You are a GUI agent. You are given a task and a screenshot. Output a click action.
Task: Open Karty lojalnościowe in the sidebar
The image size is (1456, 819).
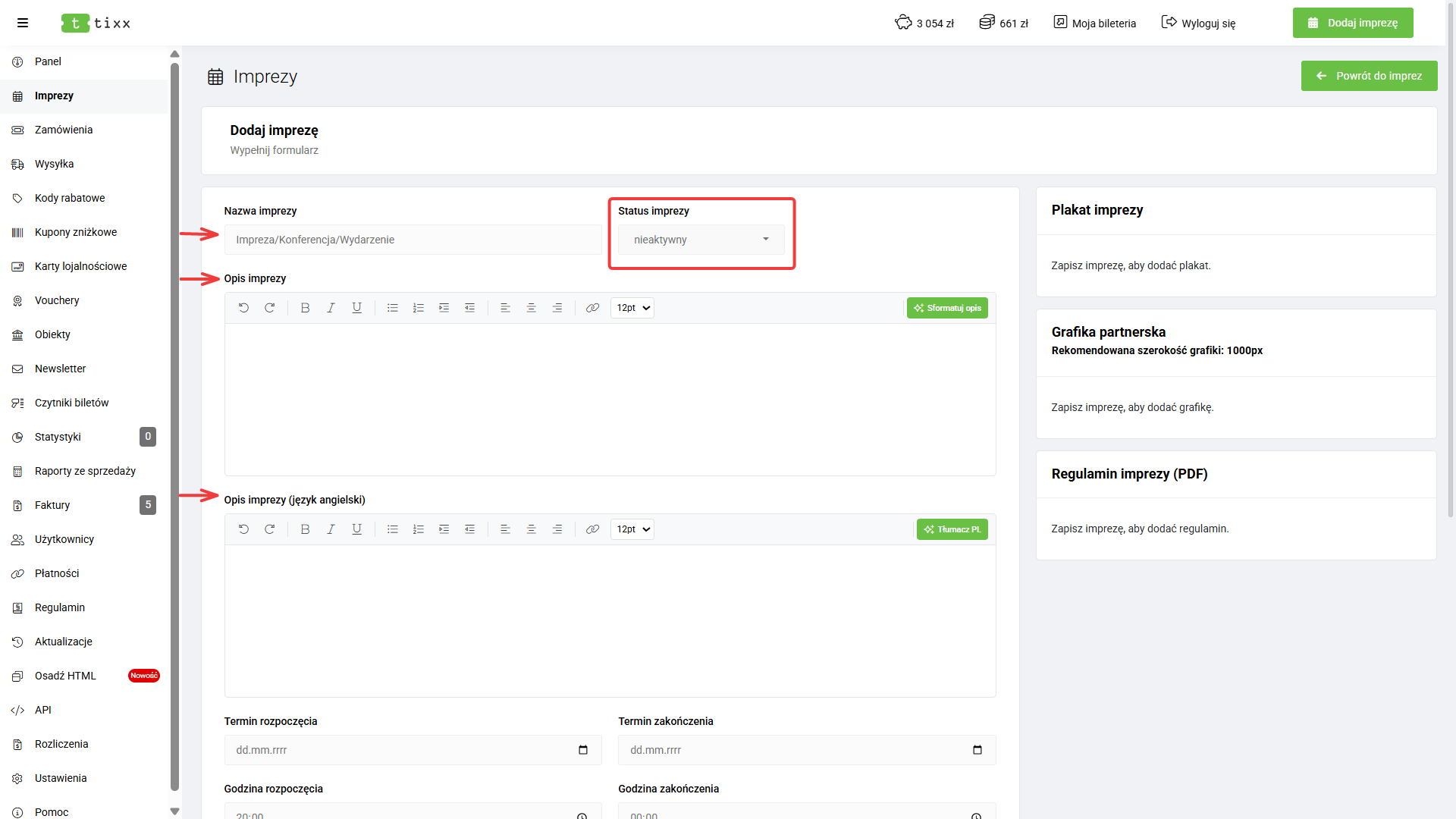pos(83,266)
